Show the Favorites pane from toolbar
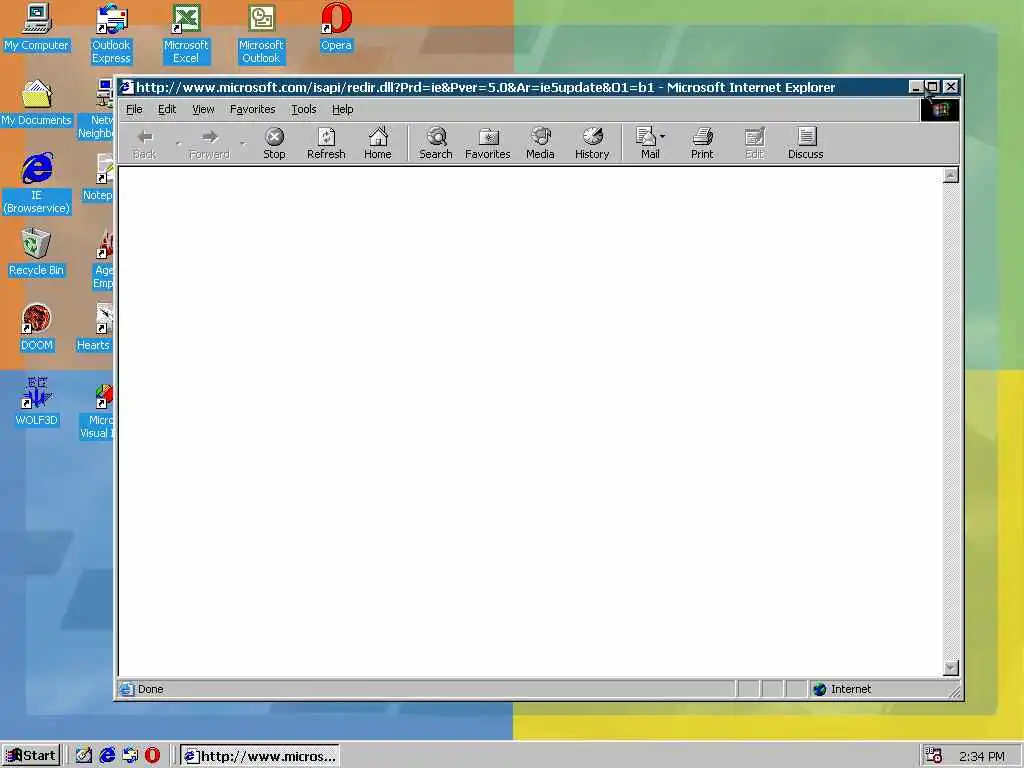This screenshot has height=768, width=1024. pos(488,143)
